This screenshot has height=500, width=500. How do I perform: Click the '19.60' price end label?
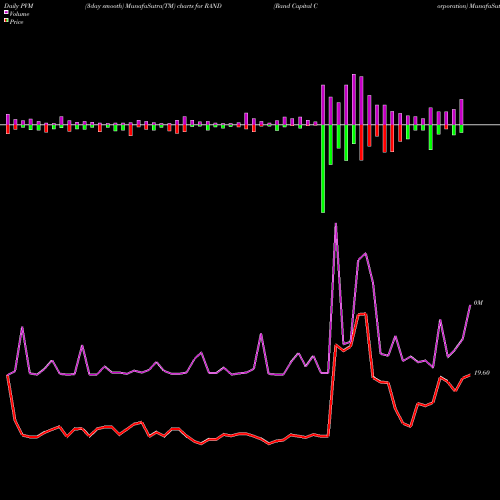tap(482, 373)
